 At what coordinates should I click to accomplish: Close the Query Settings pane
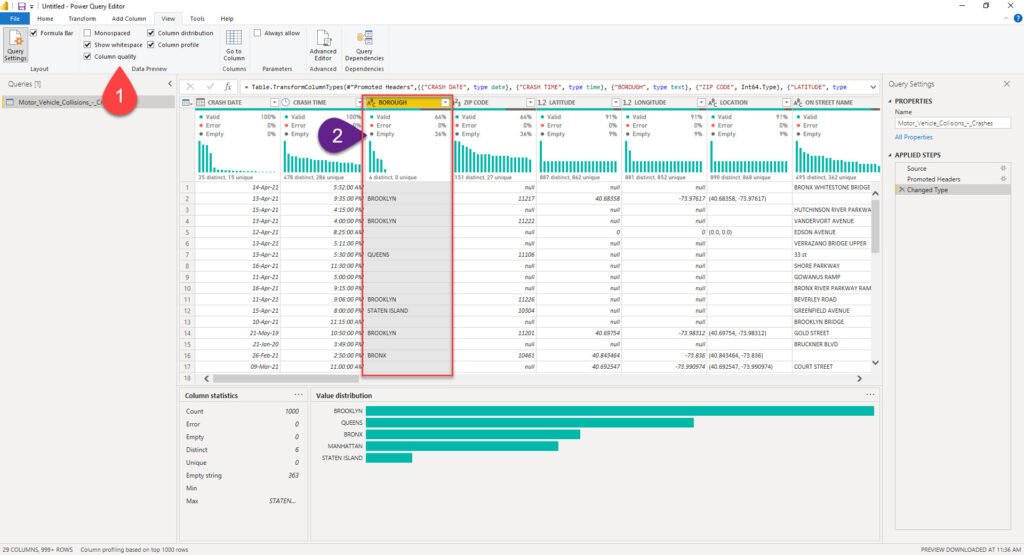tap(1006, 84)
